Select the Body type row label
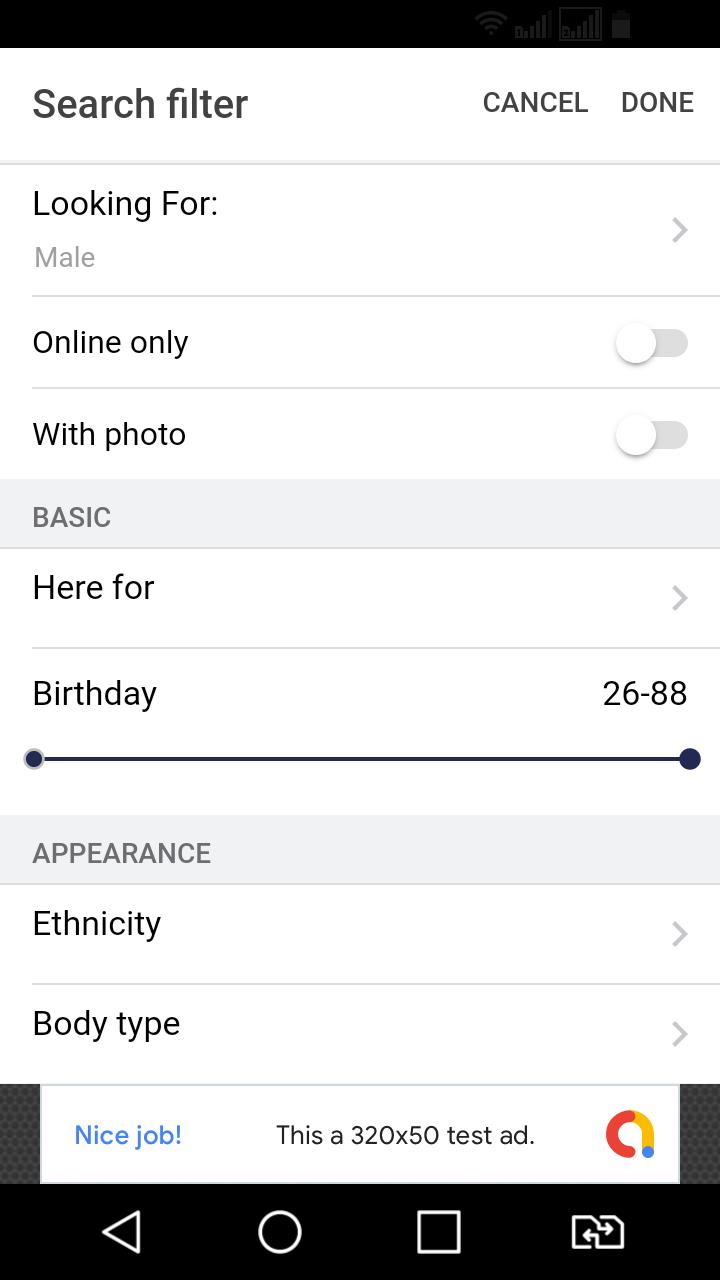 106,1024
